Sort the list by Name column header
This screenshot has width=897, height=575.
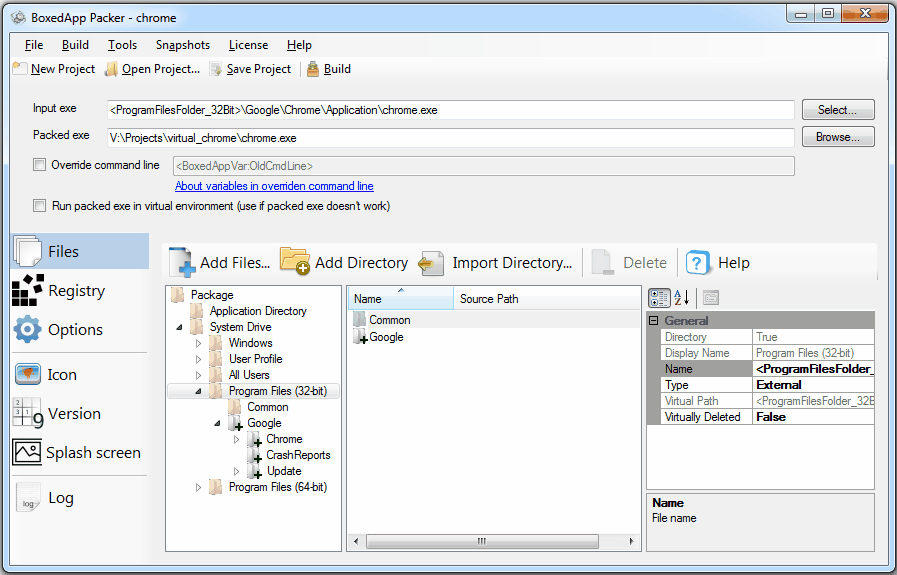[400, 299]
